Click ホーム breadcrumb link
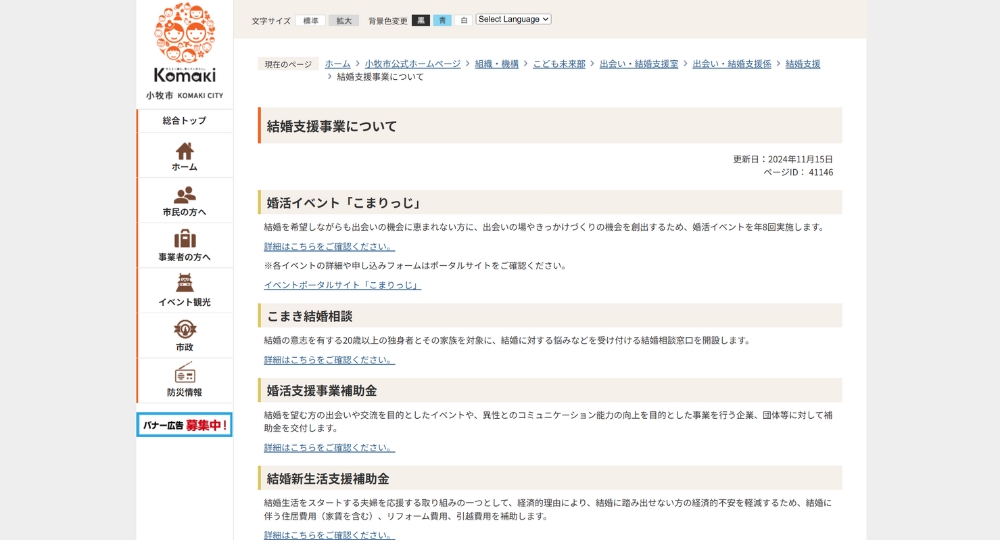 point(337,64)
